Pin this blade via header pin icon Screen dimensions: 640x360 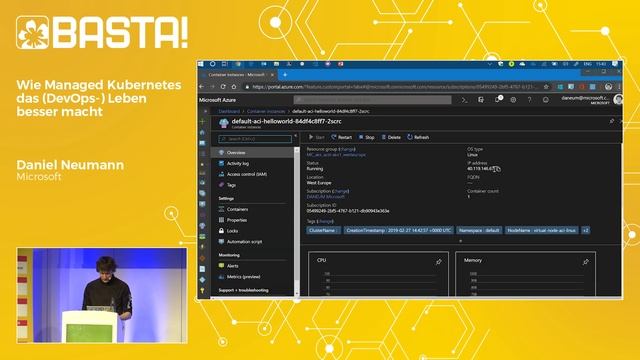[x=611, y=121]
